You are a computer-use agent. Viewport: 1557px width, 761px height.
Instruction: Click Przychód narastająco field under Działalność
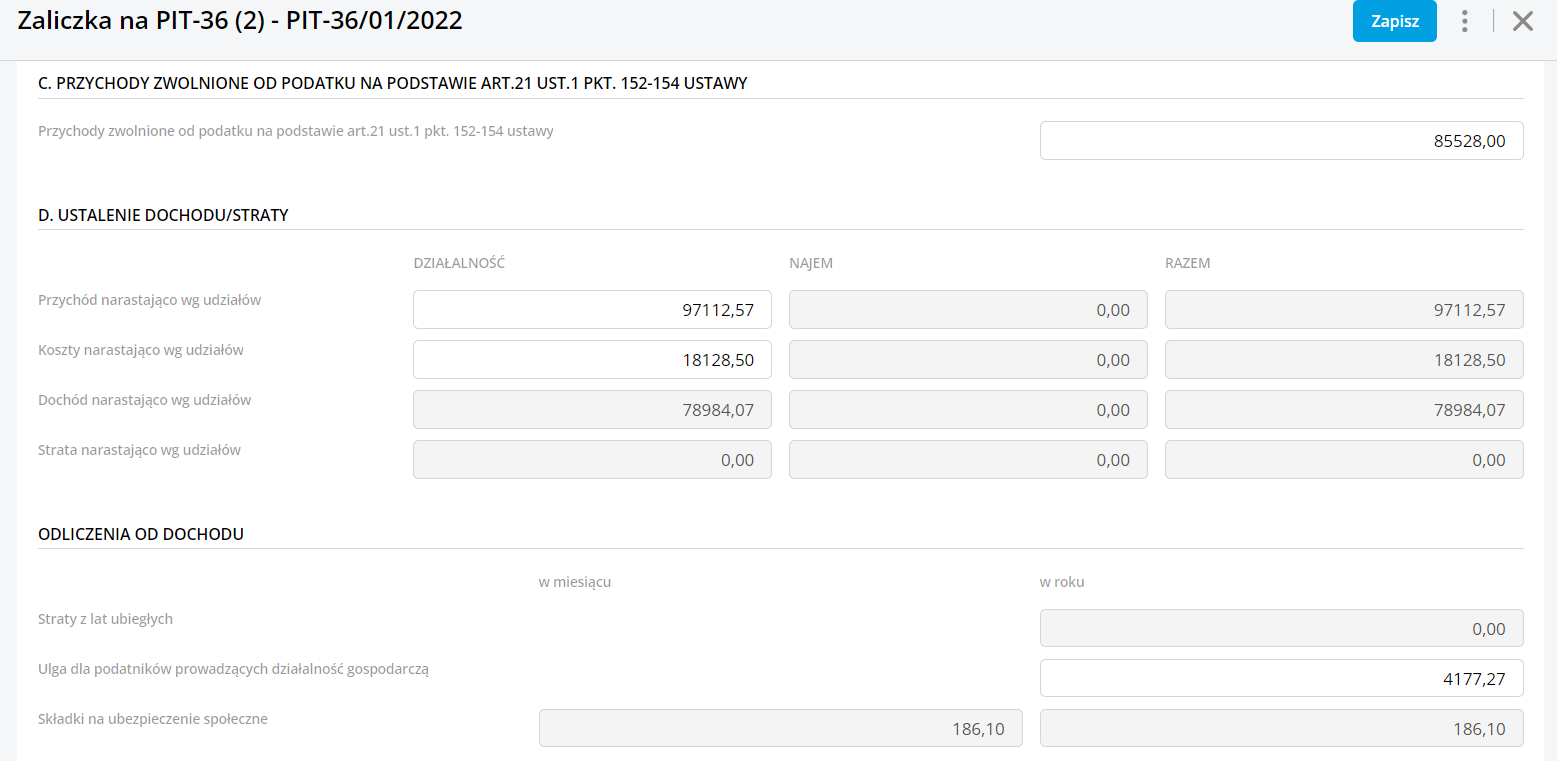click(592, 310)
